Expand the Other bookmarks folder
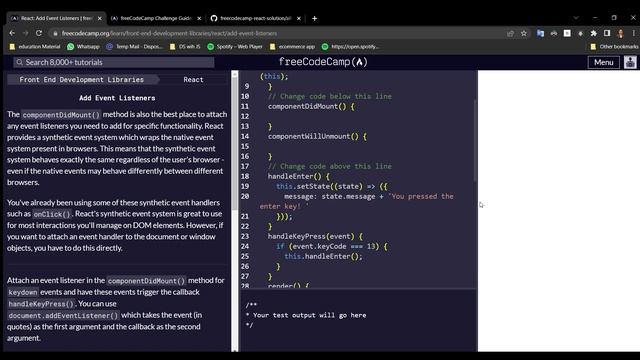The height and width of the screenshot is (360, 640). [x=614, y=47]
